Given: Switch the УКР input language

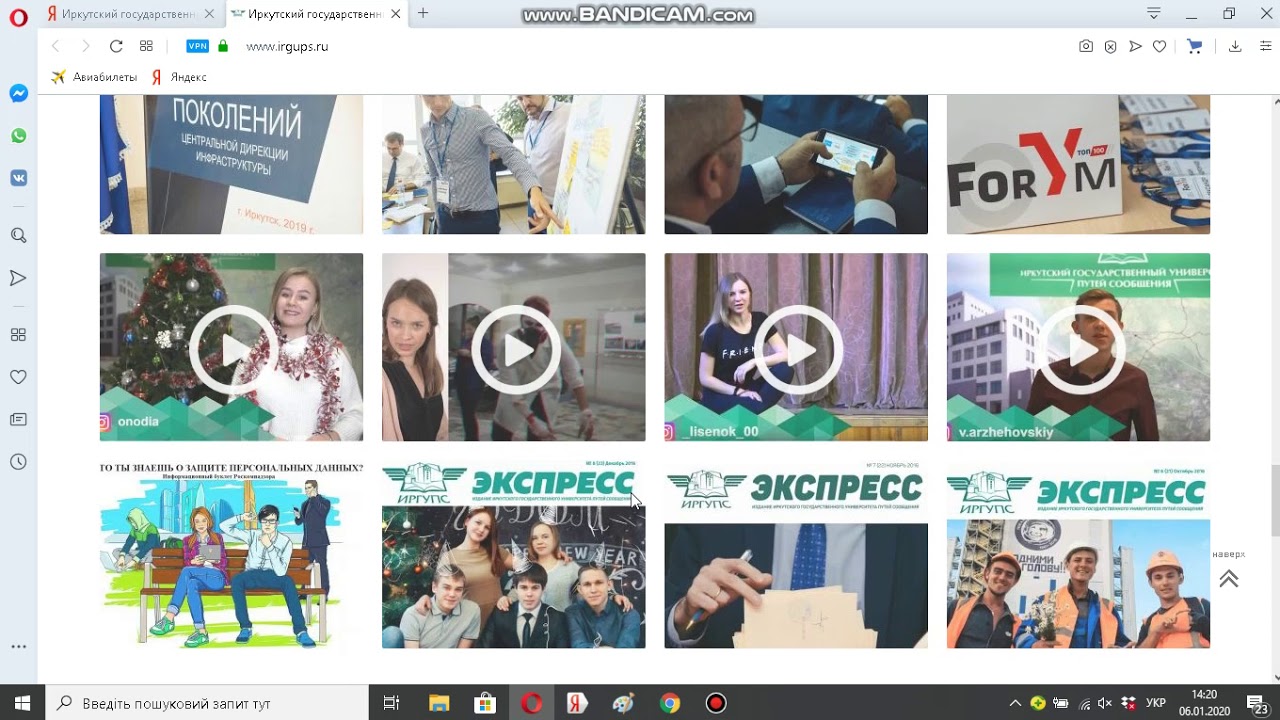Looking at the screenshot, I should [x=1155, y=703].
